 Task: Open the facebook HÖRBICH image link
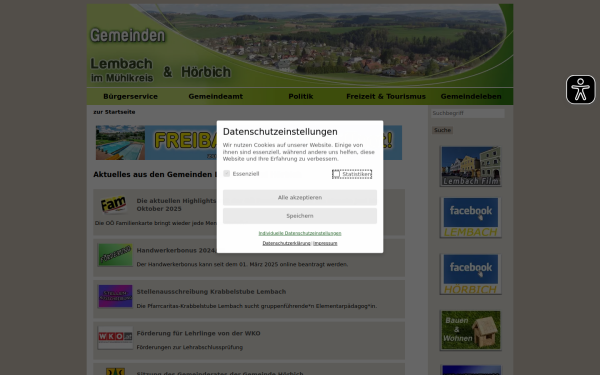470,274
